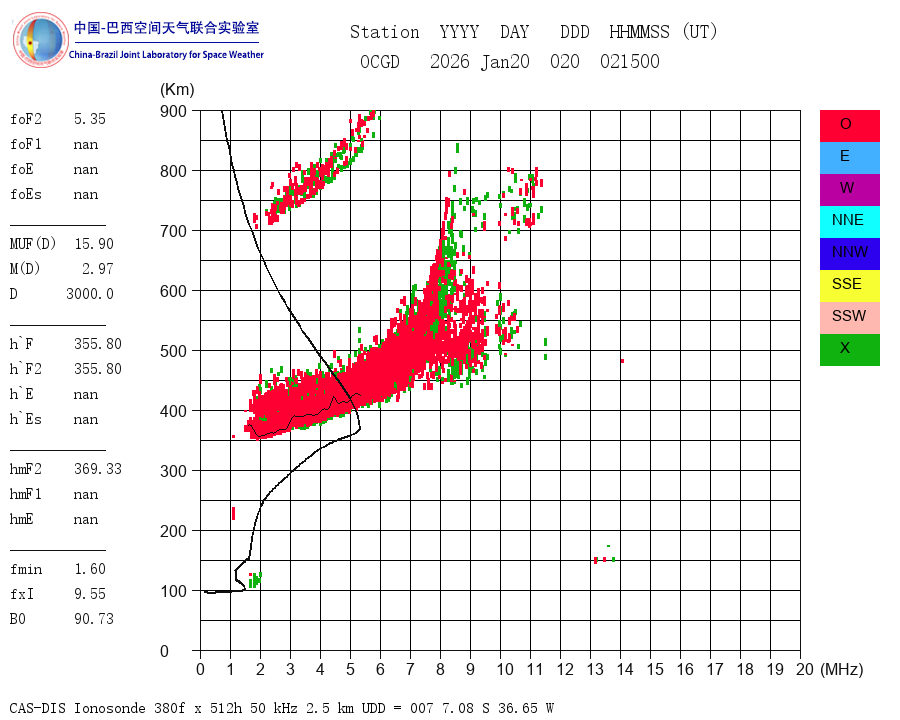Click the fmin value 1.60
Screen dimensions: 900x720
click(x=90, y=569)
